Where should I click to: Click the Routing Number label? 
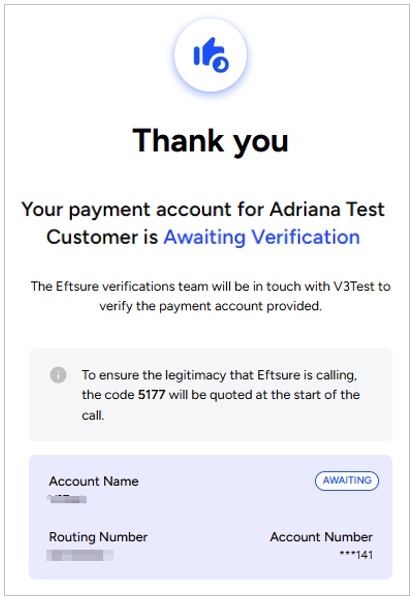[98, 537]
